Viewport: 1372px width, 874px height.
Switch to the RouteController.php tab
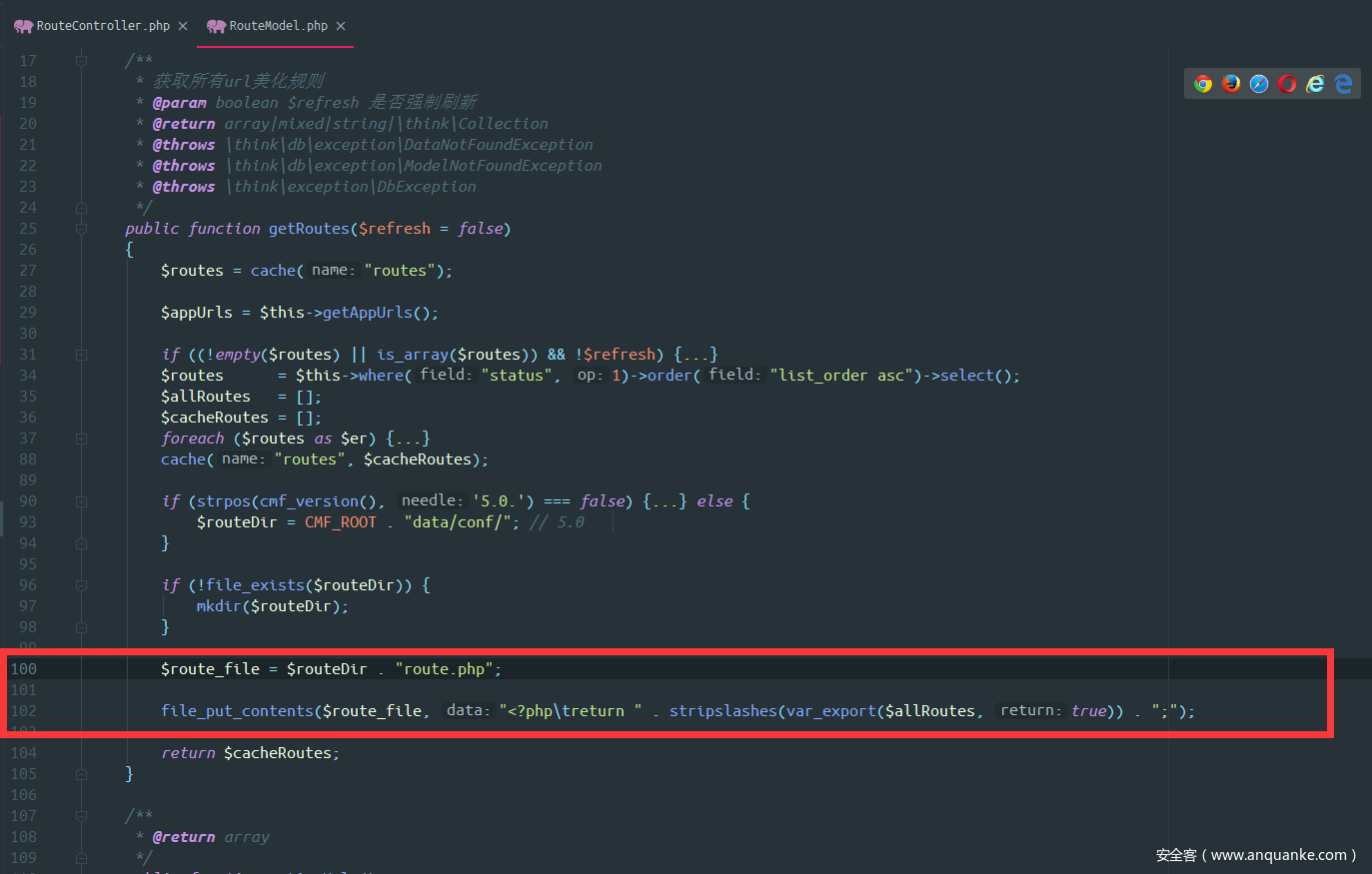point(103,26)
